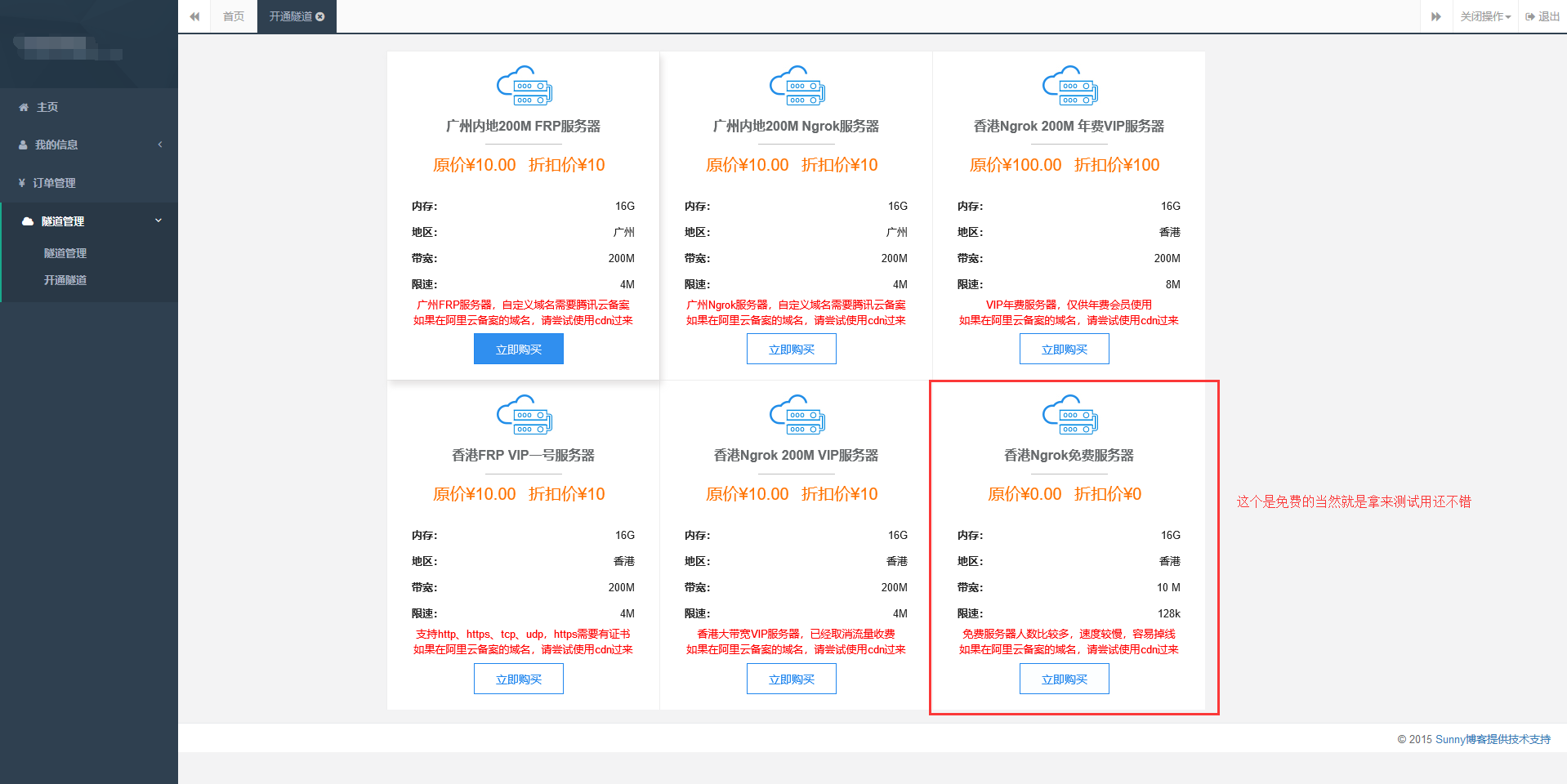The height and width of the screenshot is (784, 1567).
Task: Buy the 广州内地200M FRP服务器 with 立即购买
Action: tap(519, 350)
